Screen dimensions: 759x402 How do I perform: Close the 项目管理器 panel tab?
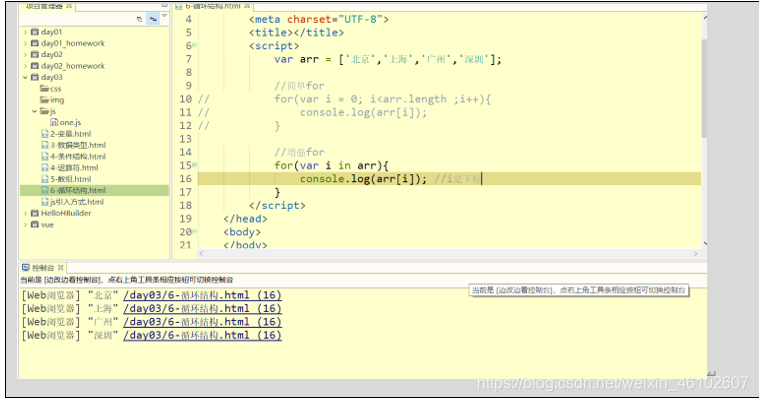[69, 6]
